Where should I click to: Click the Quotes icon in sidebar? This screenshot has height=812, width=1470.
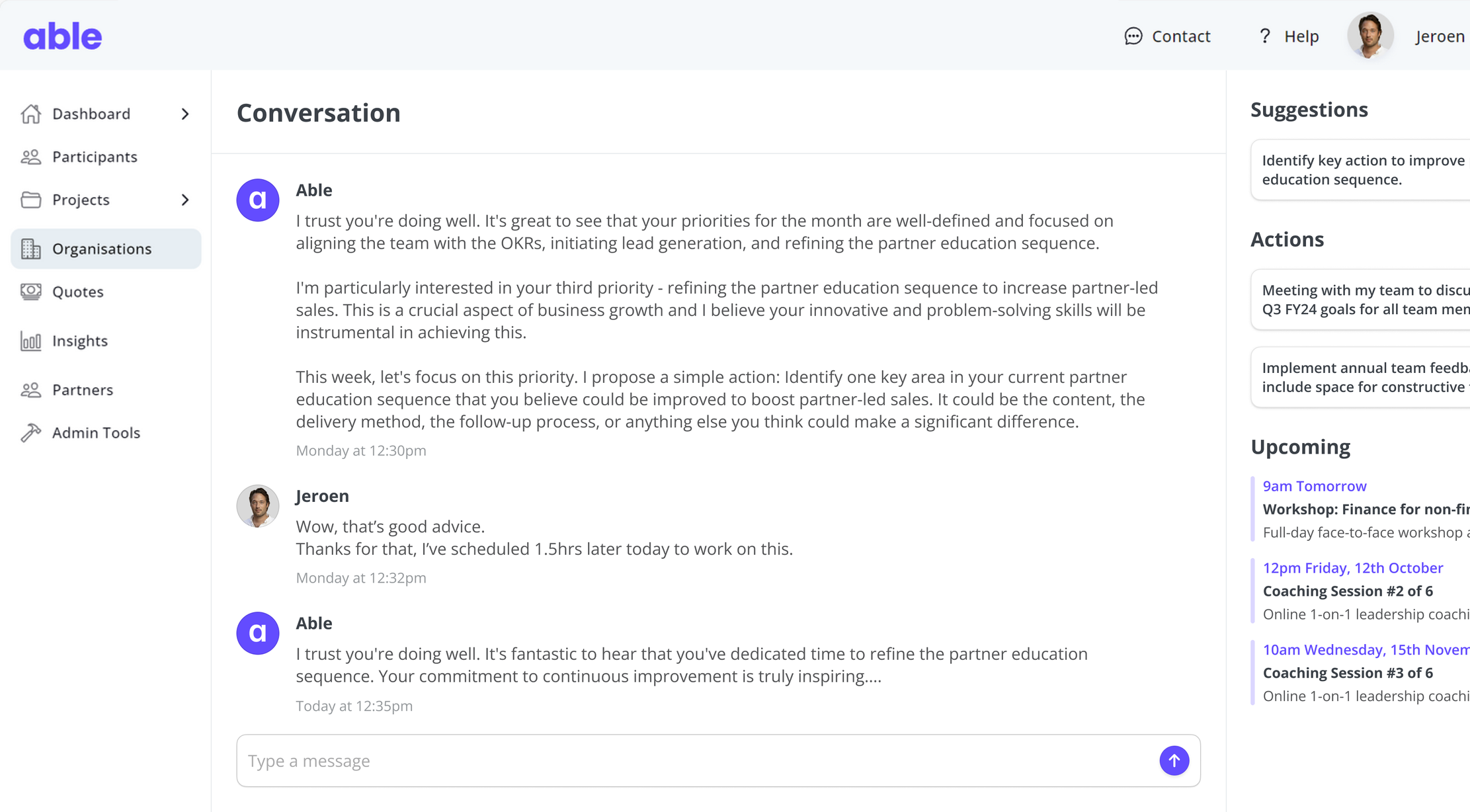(31, 292)
